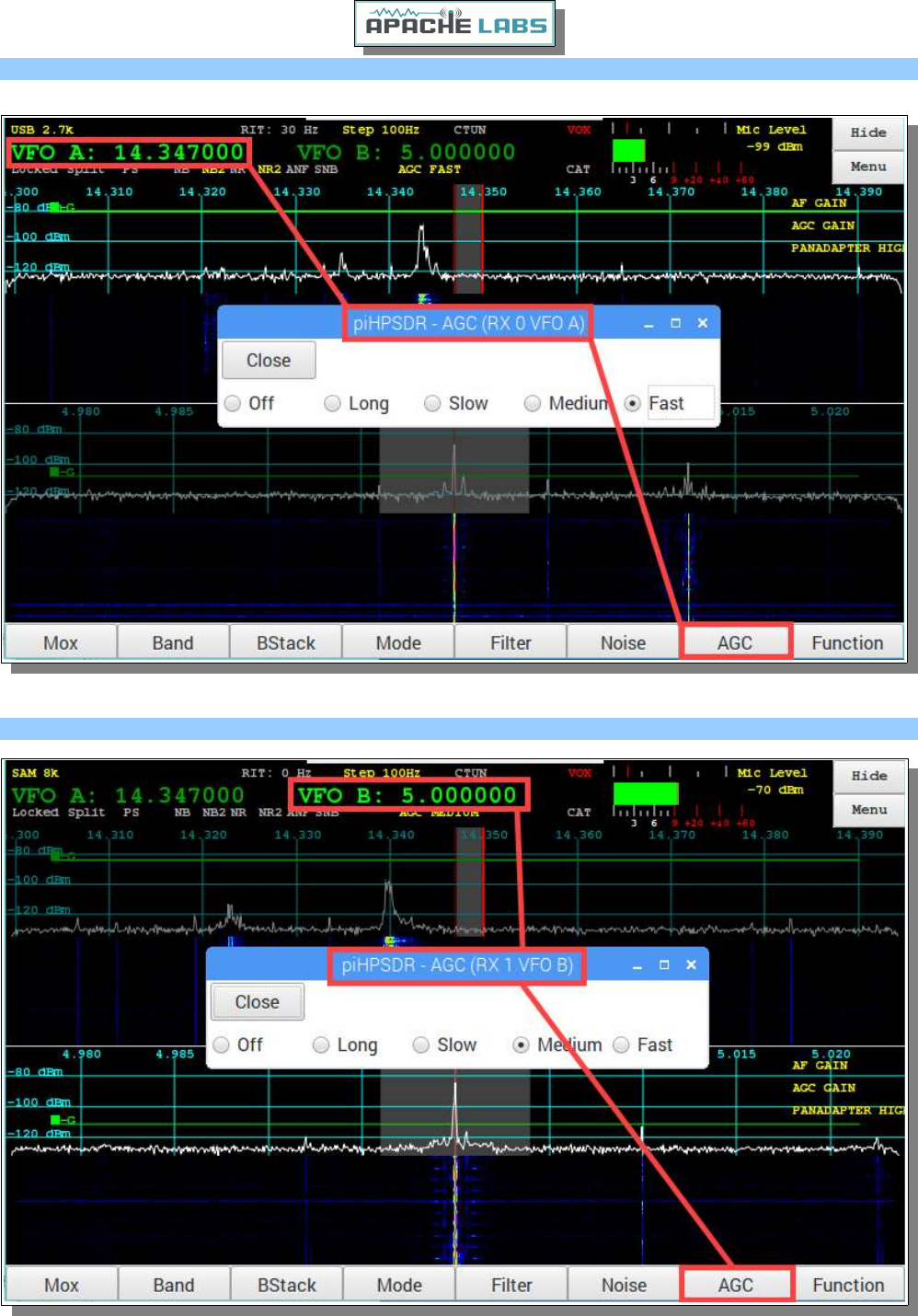This screenshot has height=1316, width=918.
Task: Click 'PANADAPTER HIGH' label in USB 2.7k screen
Action: (847, 248)
